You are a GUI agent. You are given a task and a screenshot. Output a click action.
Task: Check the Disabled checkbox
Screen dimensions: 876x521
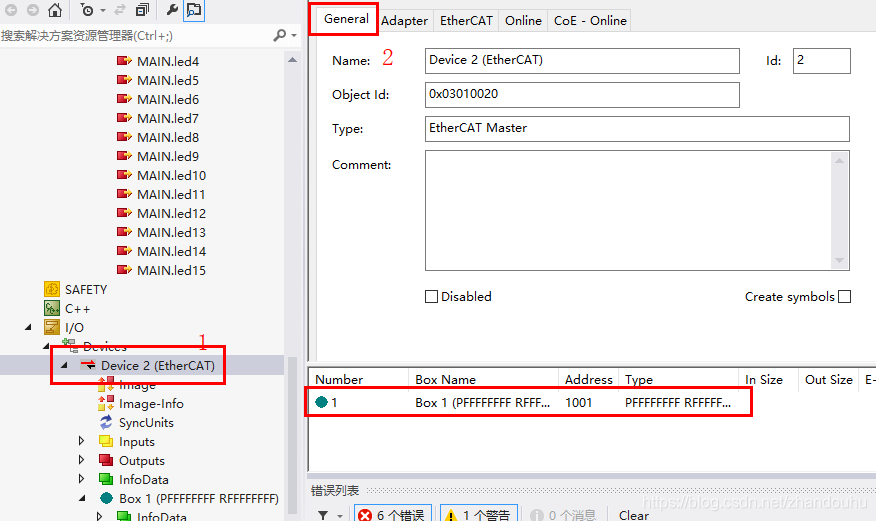click(x=431, y=297)
